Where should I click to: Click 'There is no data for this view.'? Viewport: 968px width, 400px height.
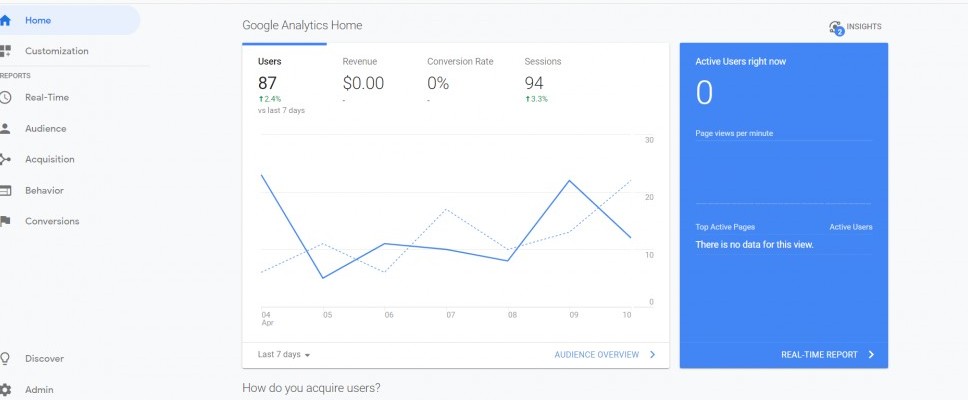[x=754, y=245]
